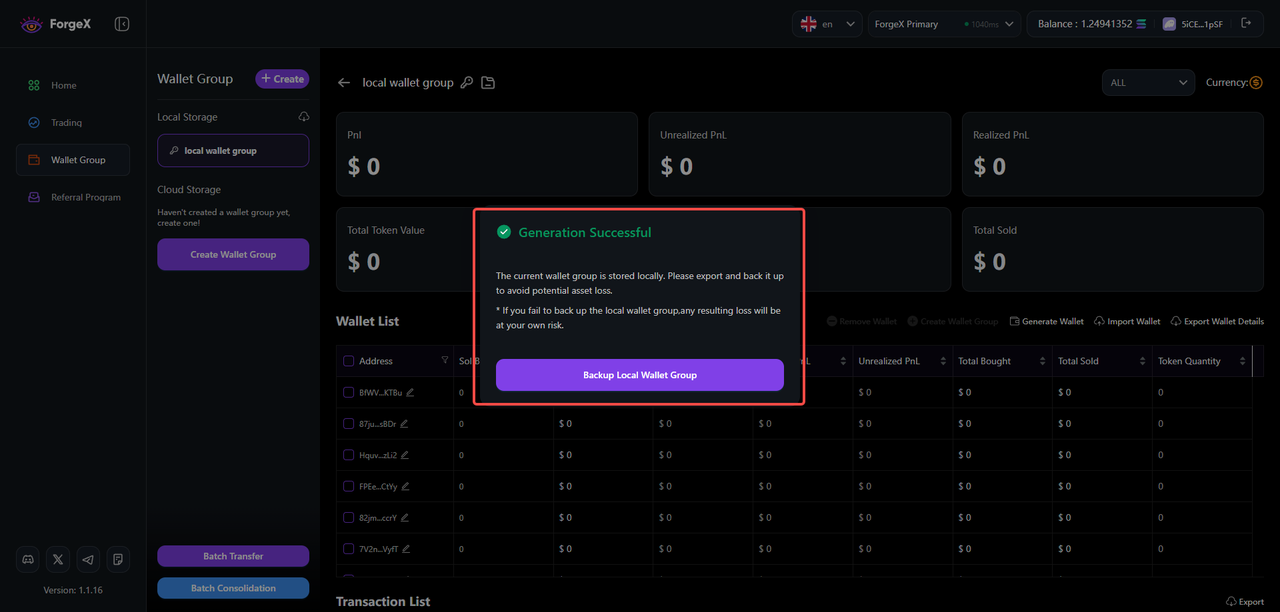The image size is (1280, 612).
Task: Open the Discord link icon
Action: [x=28, y=559]
